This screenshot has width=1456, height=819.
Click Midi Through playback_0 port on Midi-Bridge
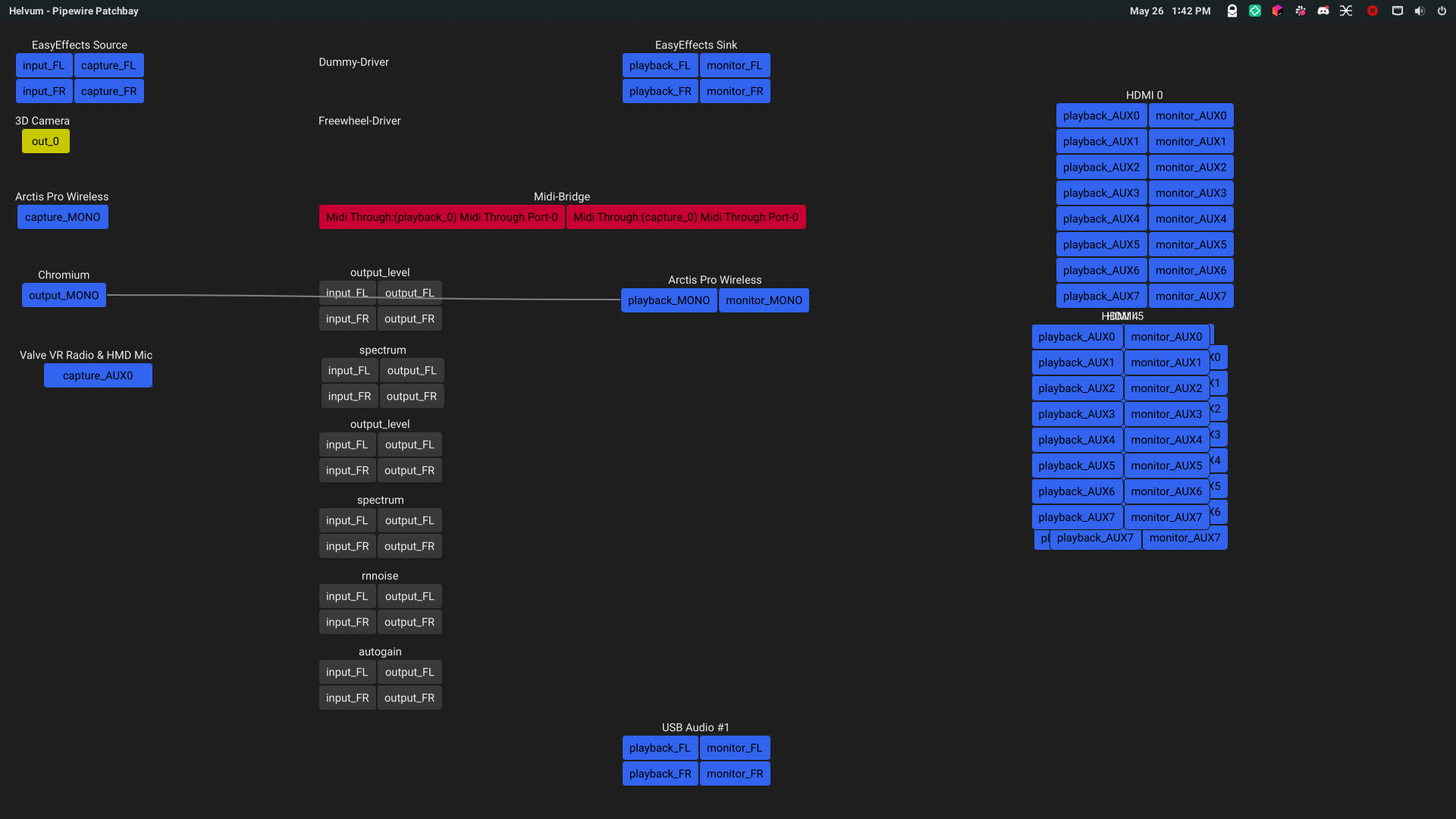point(442,217)
